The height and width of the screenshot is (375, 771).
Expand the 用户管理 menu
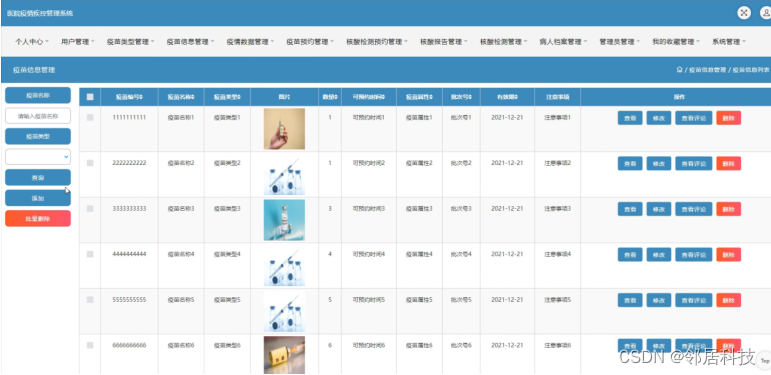[78, 42]
